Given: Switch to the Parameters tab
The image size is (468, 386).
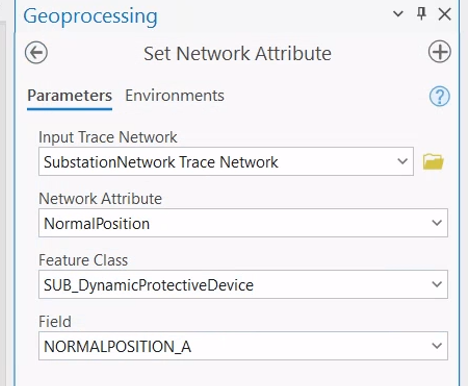Looking at the screenshot, I should click(x=70, y=96).
